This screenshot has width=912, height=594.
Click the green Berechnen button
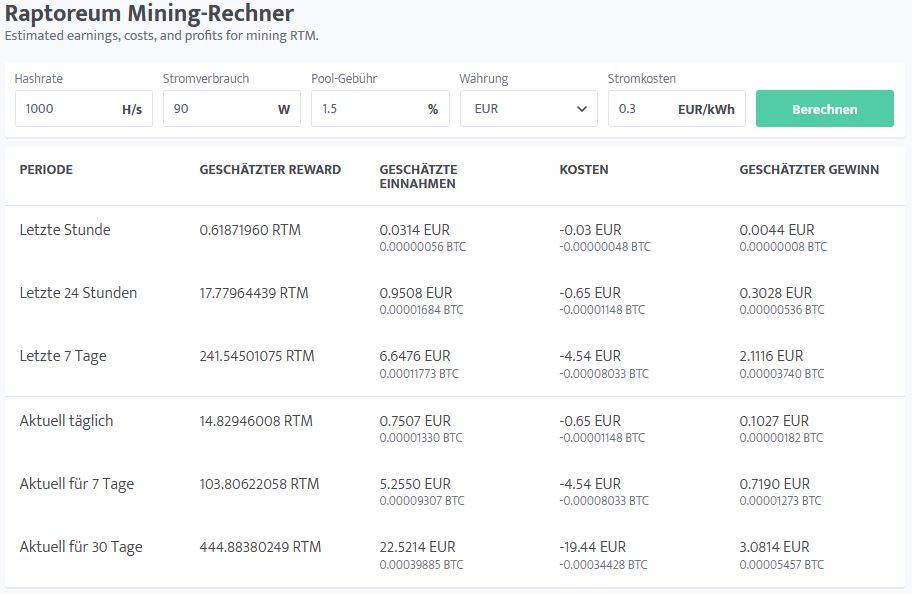[824, 109]
